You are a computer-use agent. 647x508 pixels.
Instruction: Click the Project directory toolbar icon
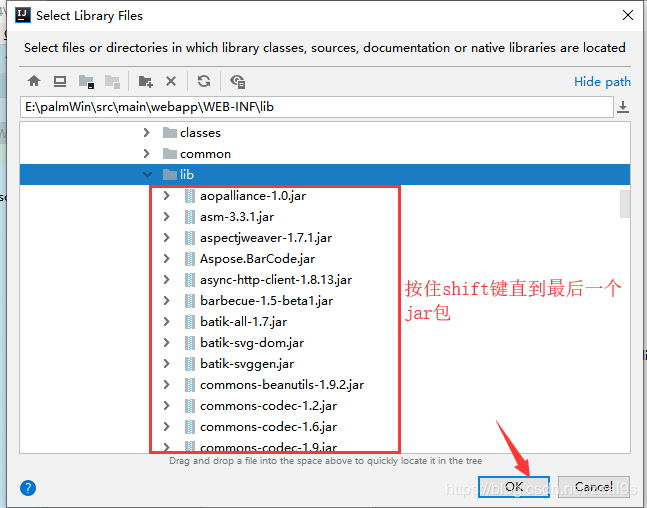pos(86,81)
